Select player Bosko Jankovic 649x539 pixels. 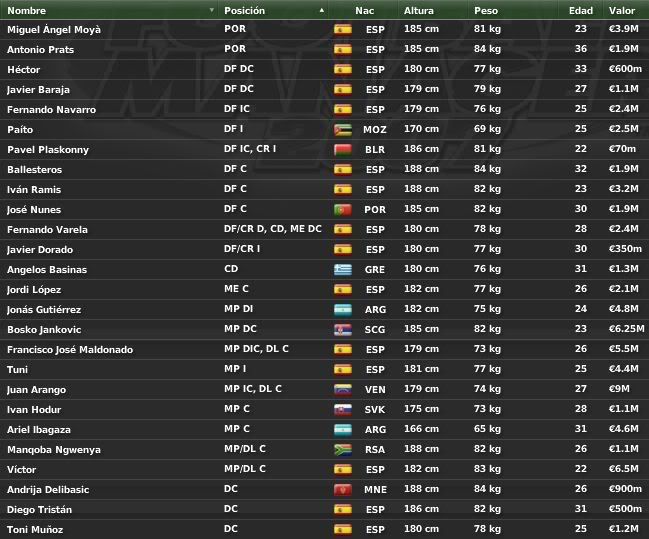(44, 330)
